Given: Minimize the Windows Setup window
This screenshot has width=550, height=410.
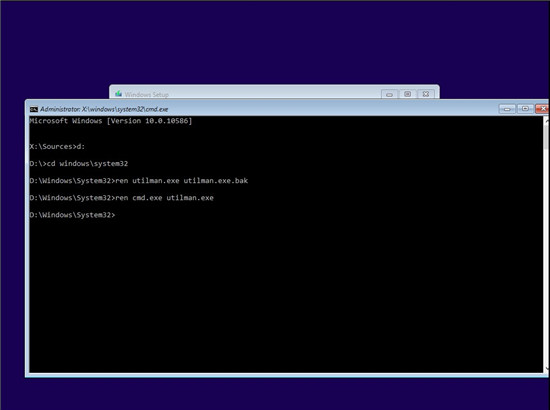Looking at the screenshot, I should click(x=389, y=94).
